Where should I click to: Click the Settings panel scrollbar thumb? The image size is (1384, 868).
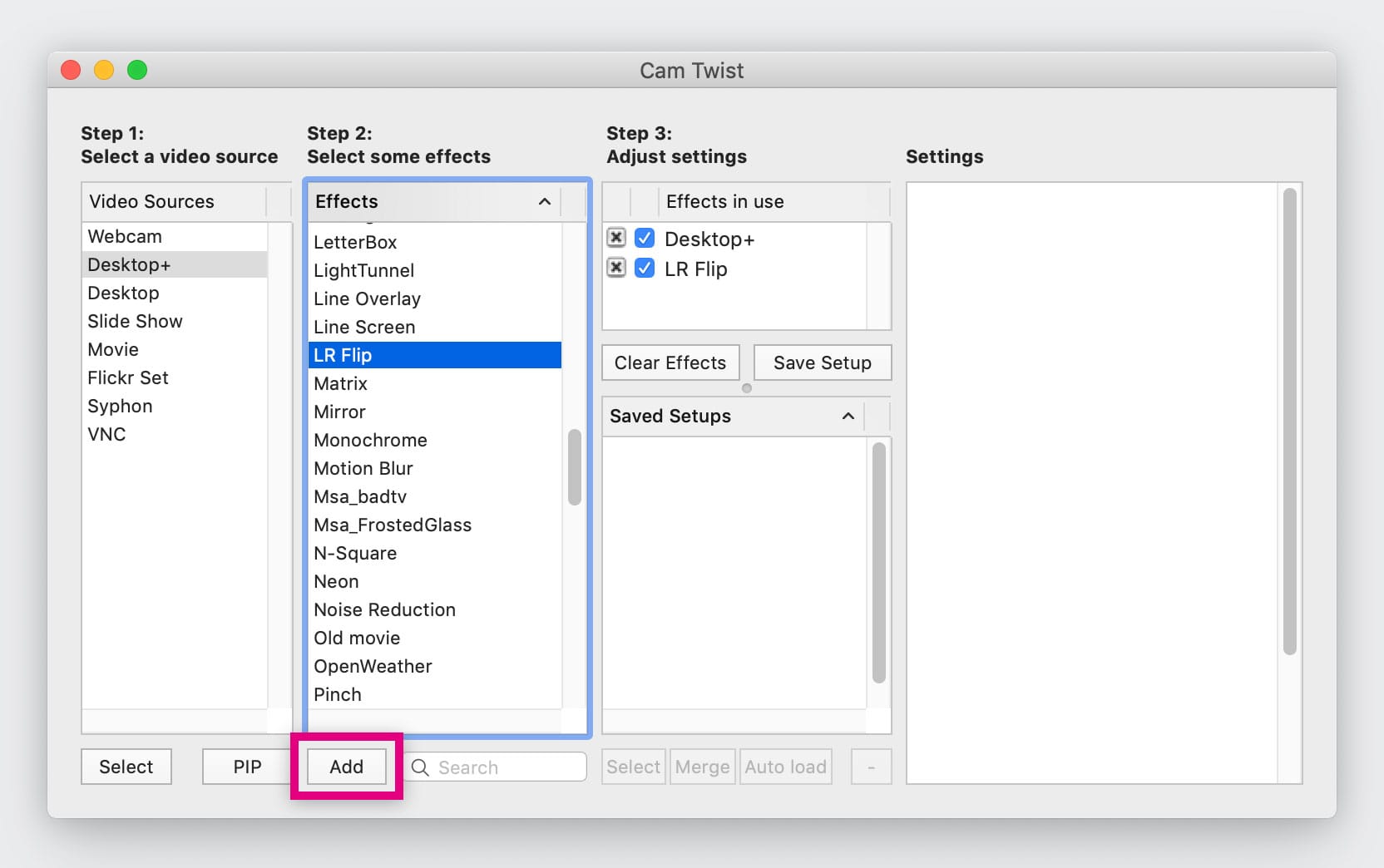[x=1290, y=422]
